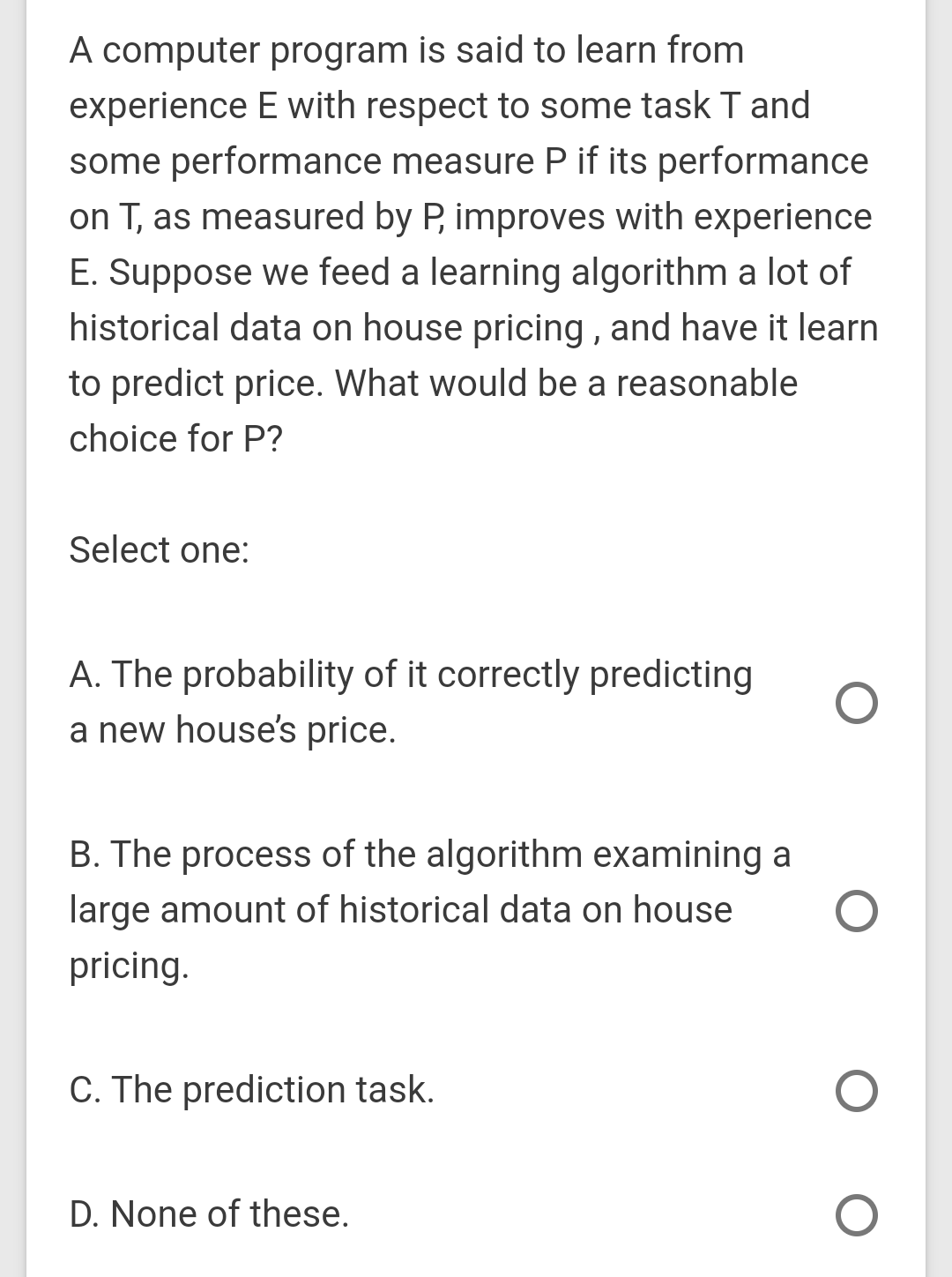Click the line 'on T, as measured by P, improves with experience'

[x=471, y=218]
